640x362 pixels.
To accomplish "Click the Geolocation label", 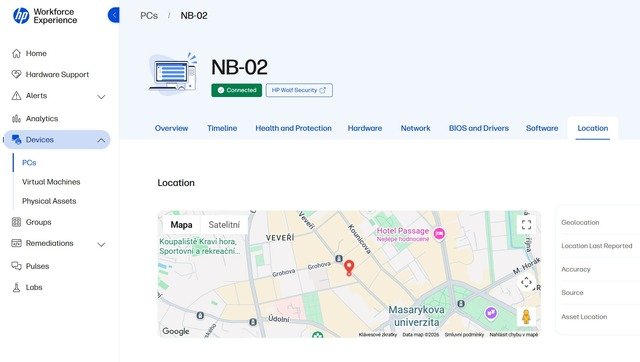I will (580, 222).
